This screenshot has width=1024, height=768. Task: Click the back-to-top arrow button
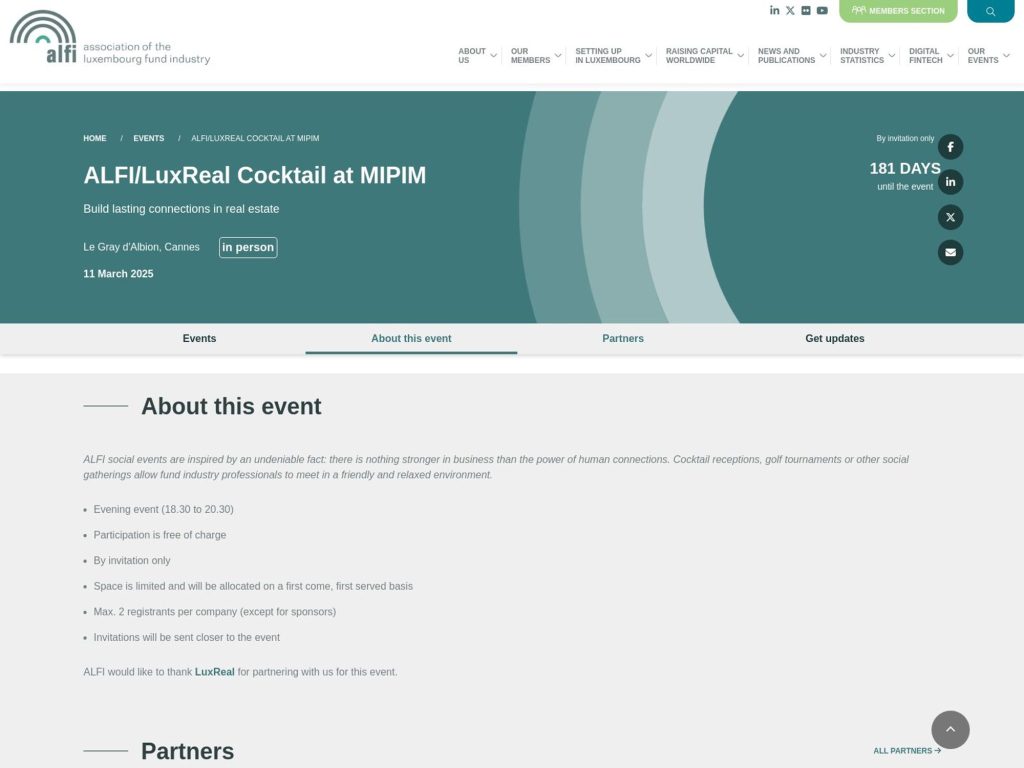coord(949,730)
